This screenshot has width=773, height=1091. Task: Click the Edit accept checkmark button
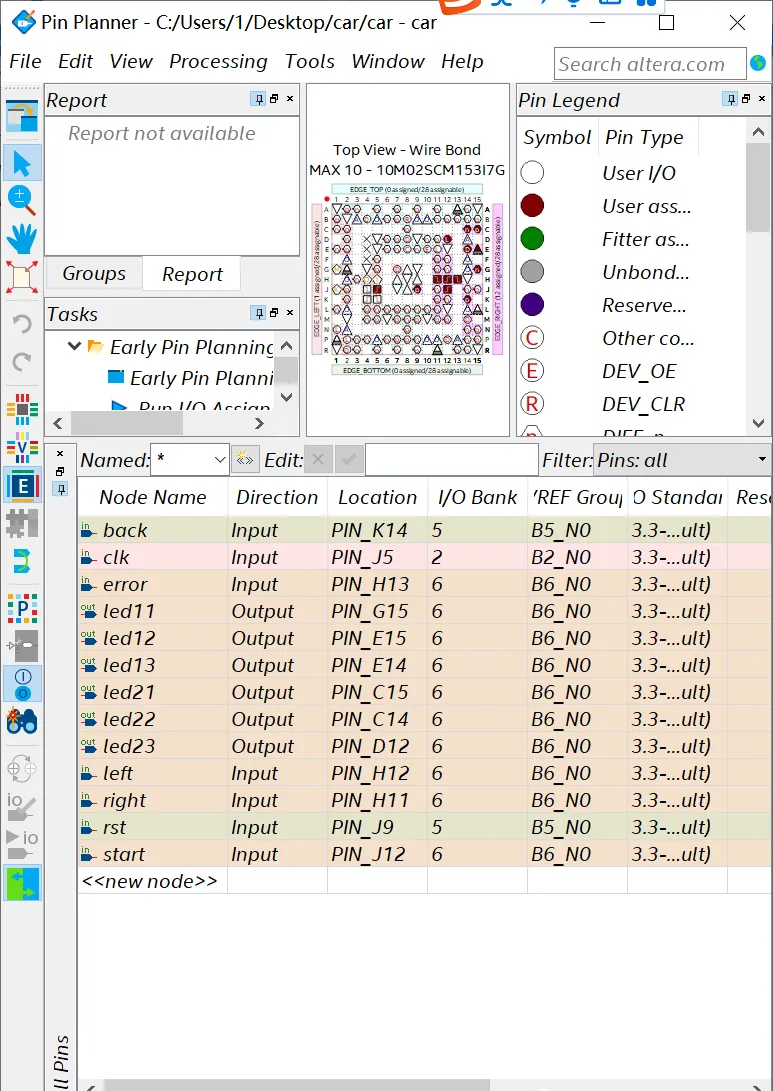click(x=349, y=459)
